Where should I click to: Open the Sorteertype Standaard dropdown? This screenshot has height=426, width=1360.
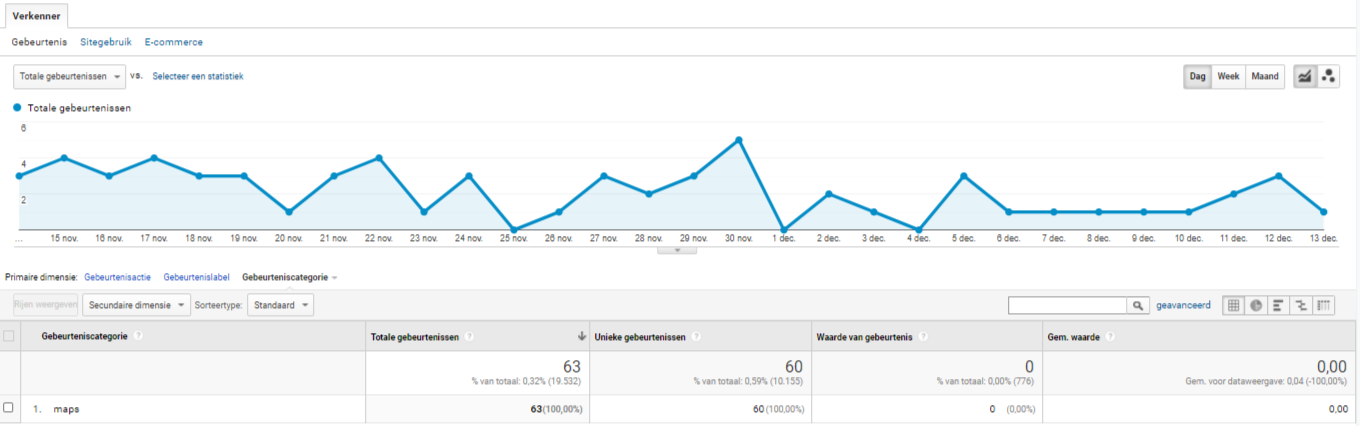click(280, 305)
